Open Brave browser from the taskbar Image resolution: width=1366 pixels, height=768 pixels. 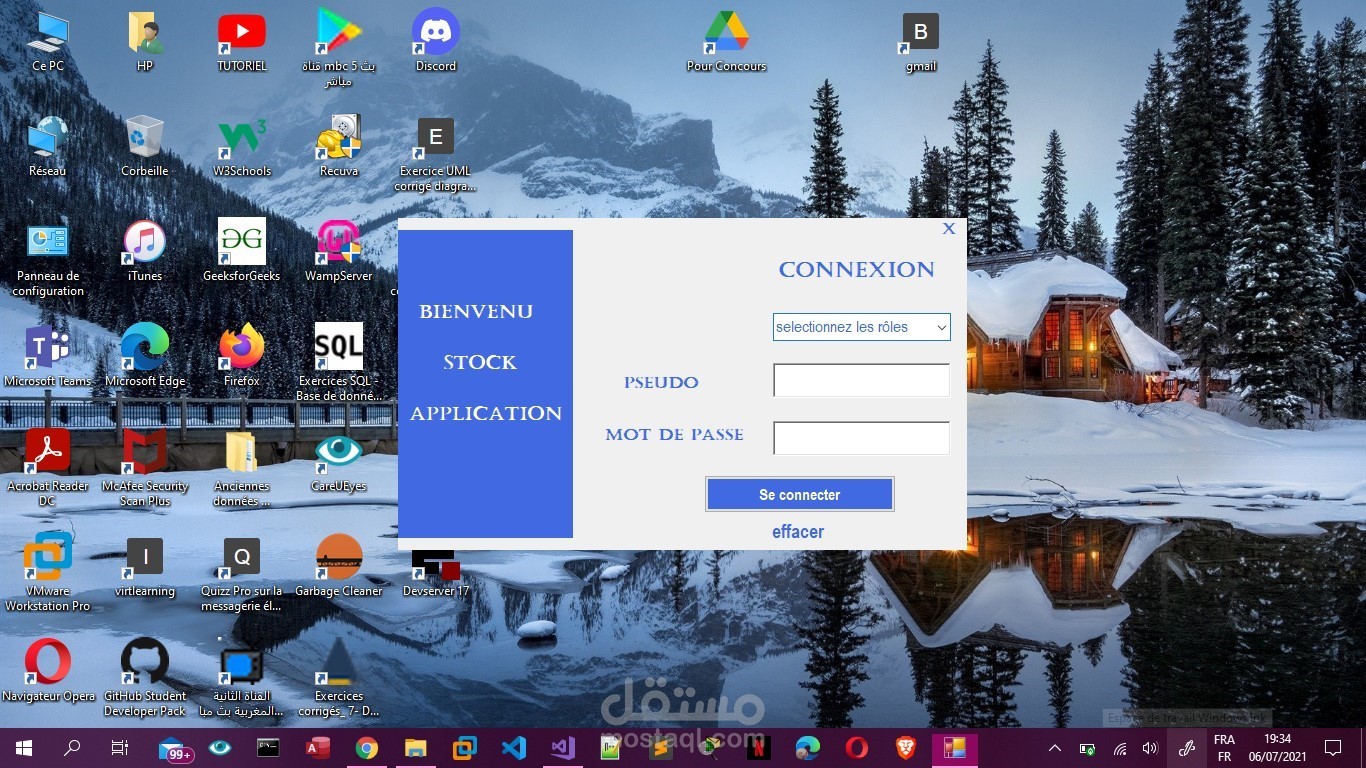pos(906,747)
